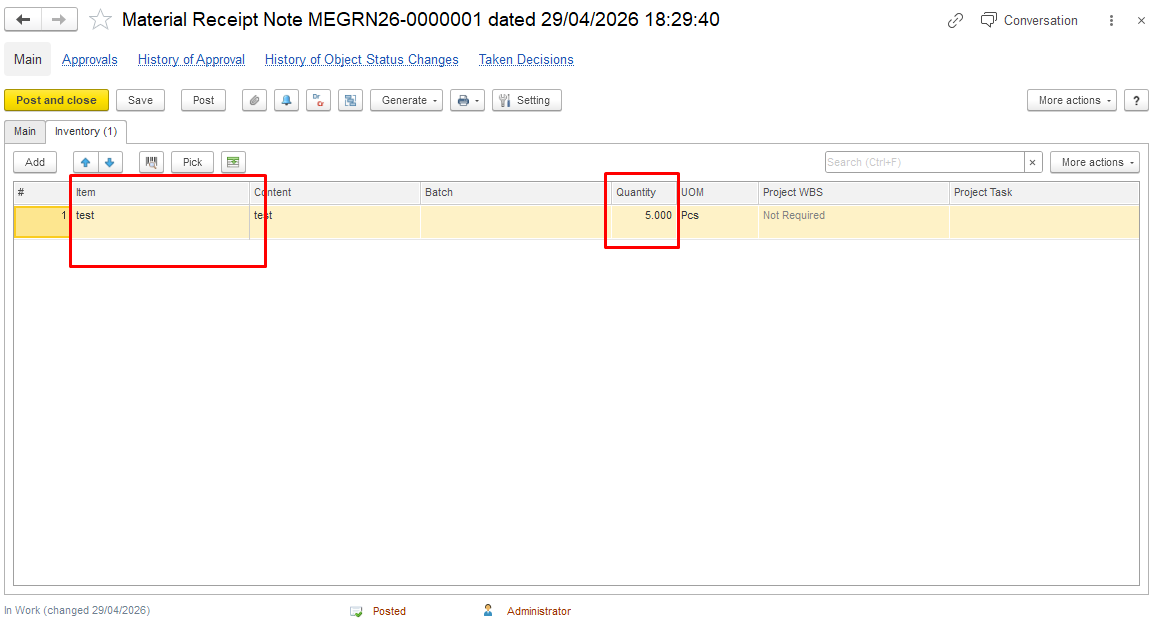Click into the Search (Ctrl+F) field
This screenshot has height=632, width=1168.
click(924, 162)
